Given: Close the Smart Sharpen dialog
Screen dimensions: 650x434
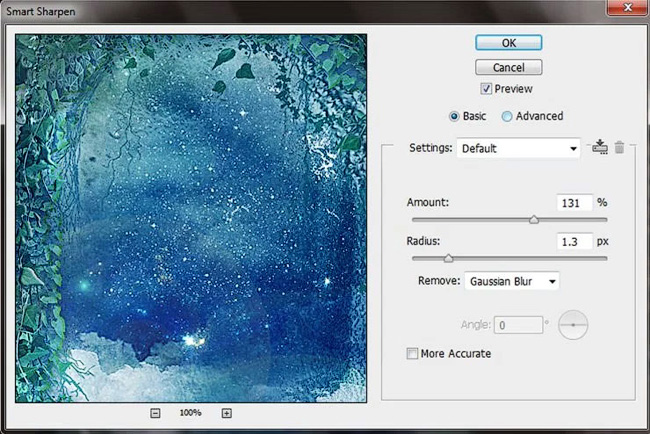Looking at the screenshot, I should click(627, 7).
